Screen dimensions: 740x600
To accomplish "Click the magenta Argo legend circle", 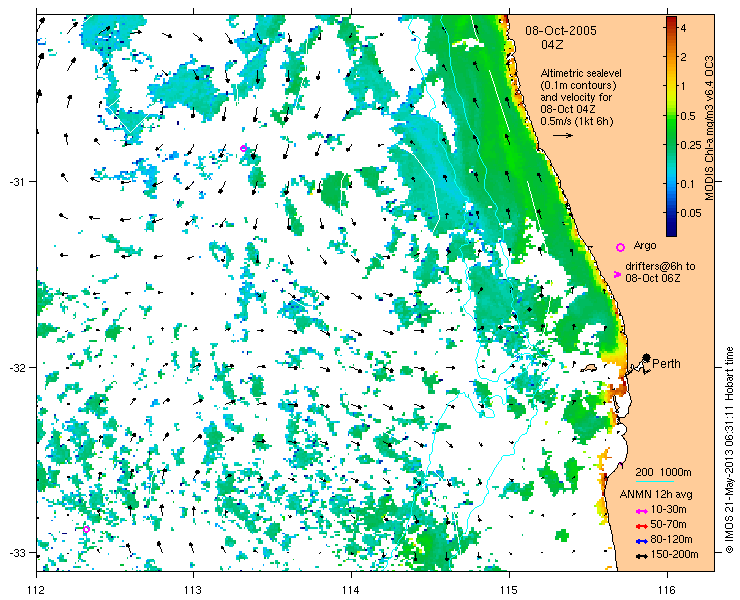I will pyautogui.click(x=620, y=247).
